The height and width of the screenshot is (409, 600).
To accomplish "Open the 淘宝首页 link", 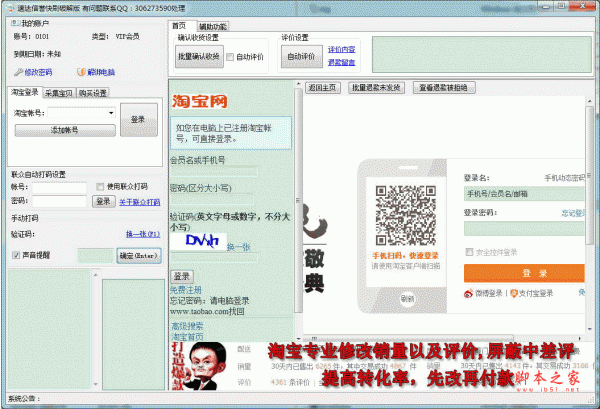I will pyautogui.click(x=187, y=337).
